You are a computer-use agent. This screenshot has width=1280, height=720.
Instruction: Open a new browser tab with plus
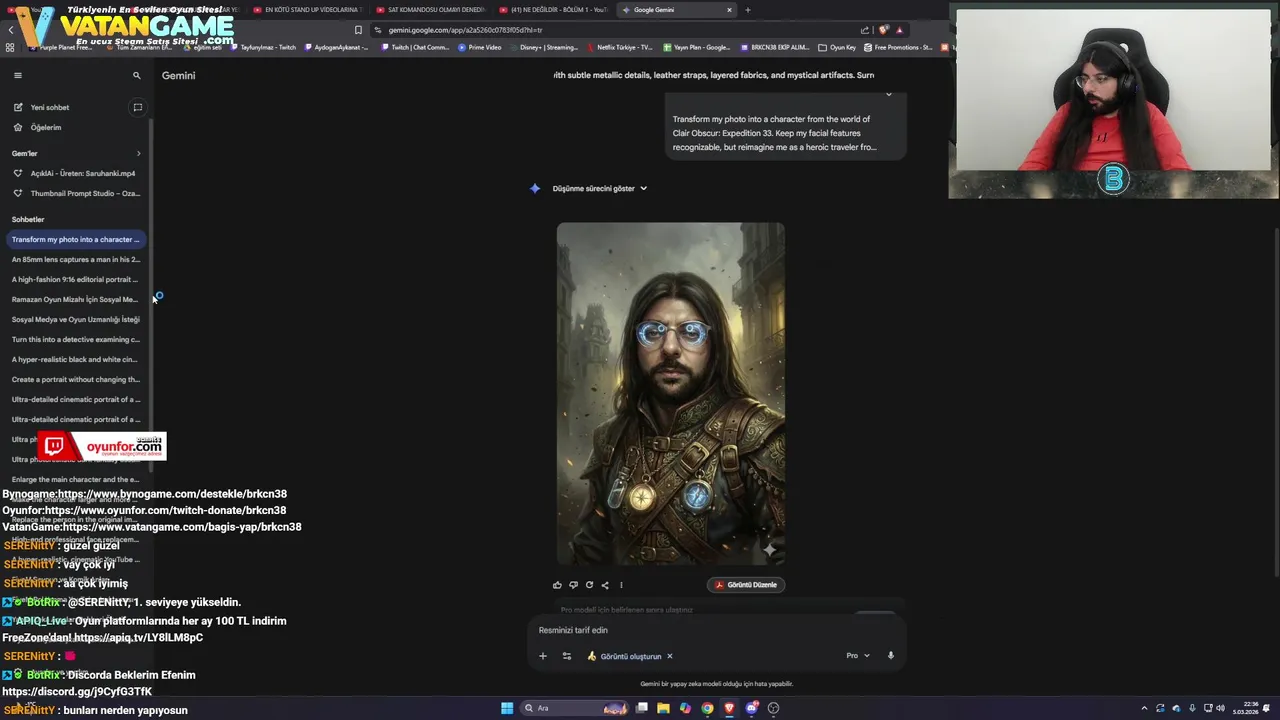pos(748,9)
